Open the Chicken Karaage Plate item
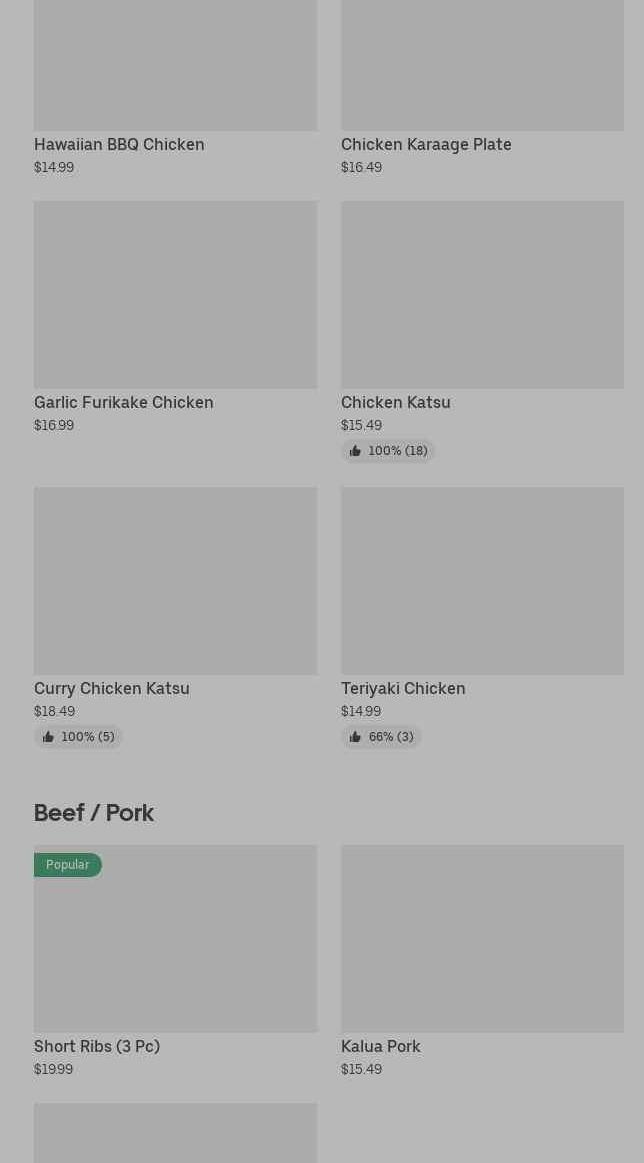Image resolution: width=644 pixels, height=1163 pixels. click(426, 144)
